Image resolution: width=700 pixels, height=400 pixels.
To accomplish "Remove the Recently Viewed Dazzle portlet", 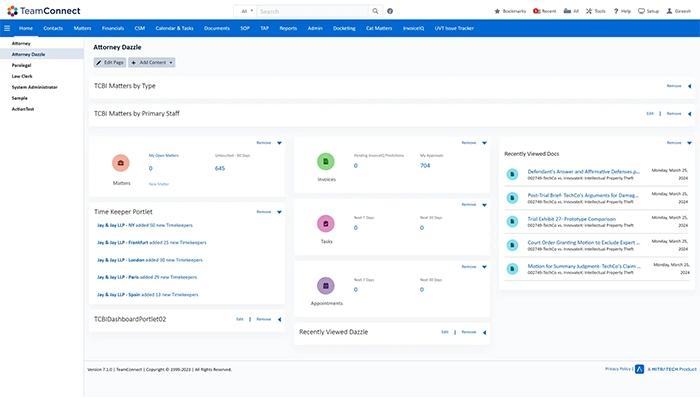I will tap(469, 333).
